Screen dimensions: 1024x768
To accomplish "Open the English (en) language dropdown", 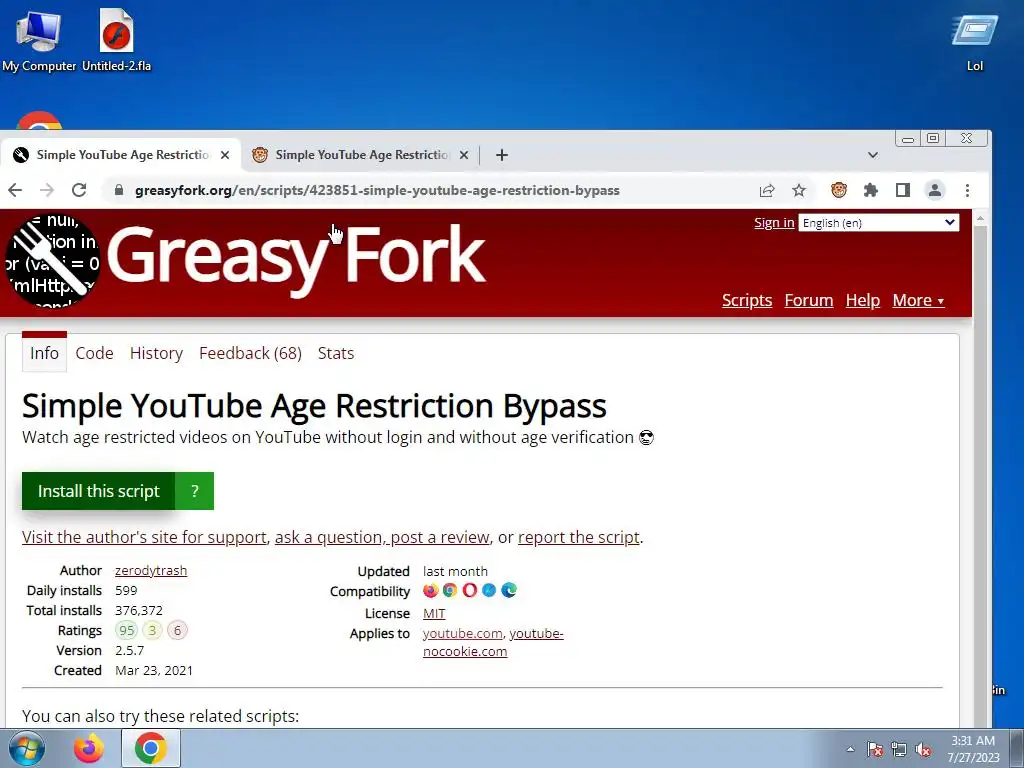I will [878, 223].
